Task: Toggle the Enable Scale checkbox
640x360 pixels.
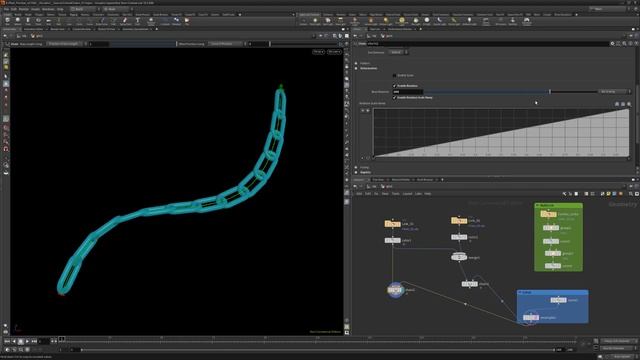Action: click(x=394, y=76)
